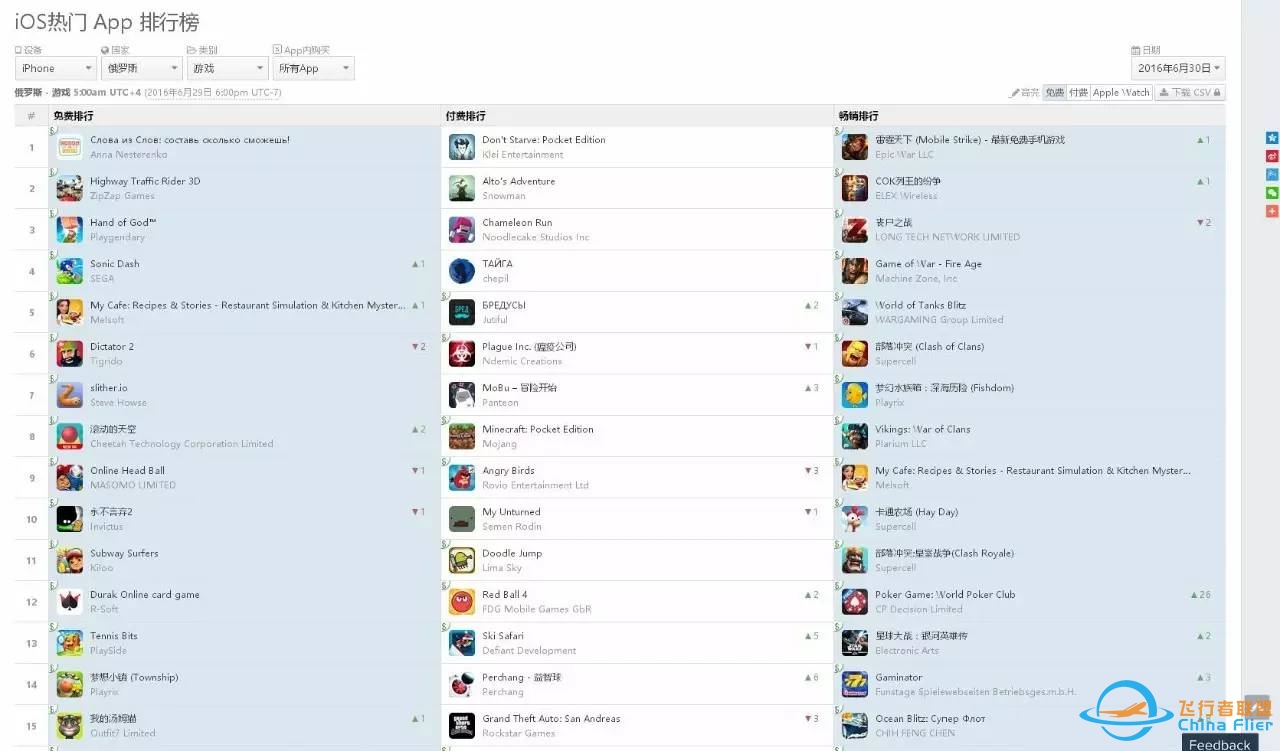Viewport: 1280px width, 751px height.
Task: Open the Vikings: War of Clans link
Action: 923,429
